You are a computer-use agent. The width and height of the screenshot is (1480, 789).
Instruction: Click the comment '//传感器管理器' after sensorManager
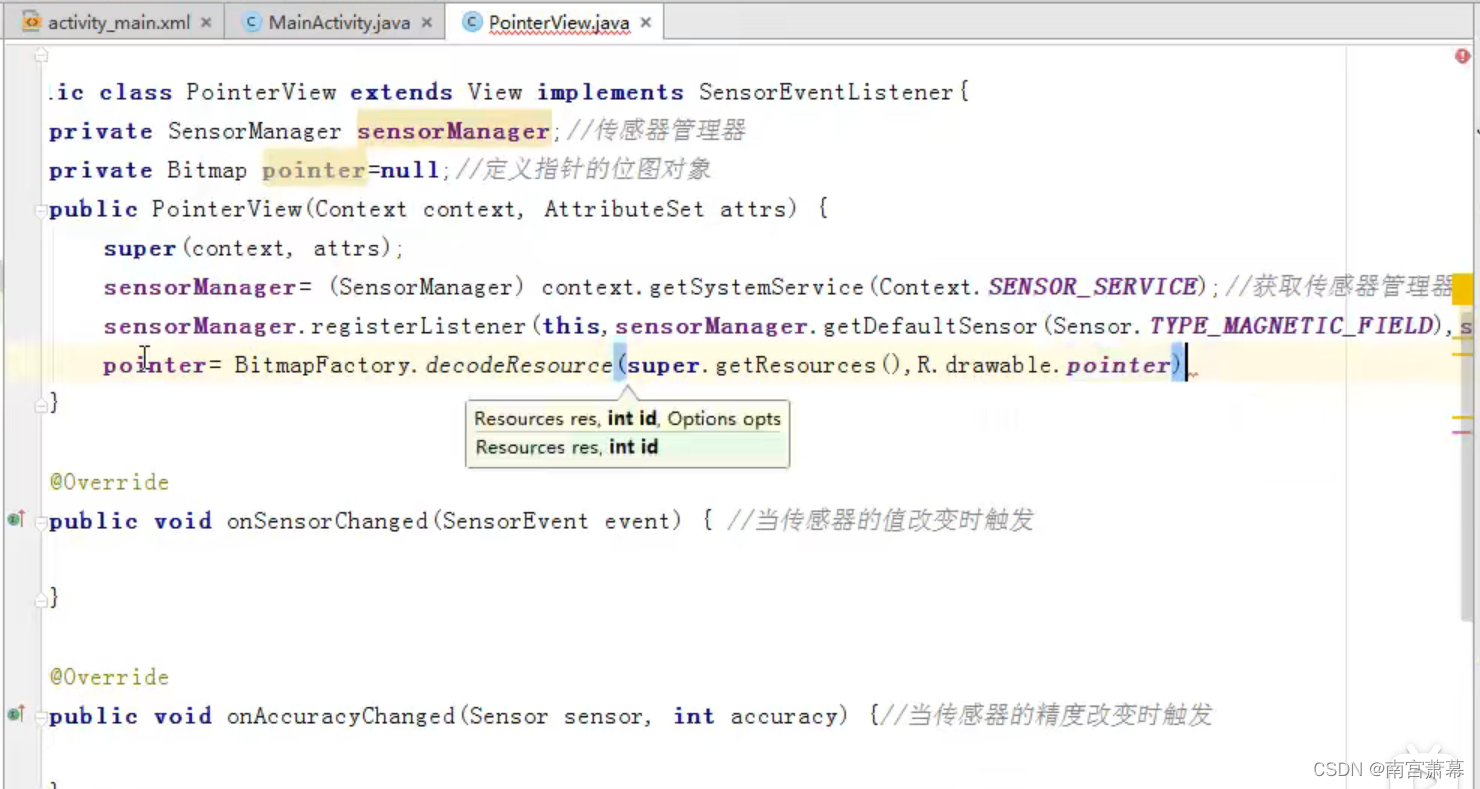point(656,131)
